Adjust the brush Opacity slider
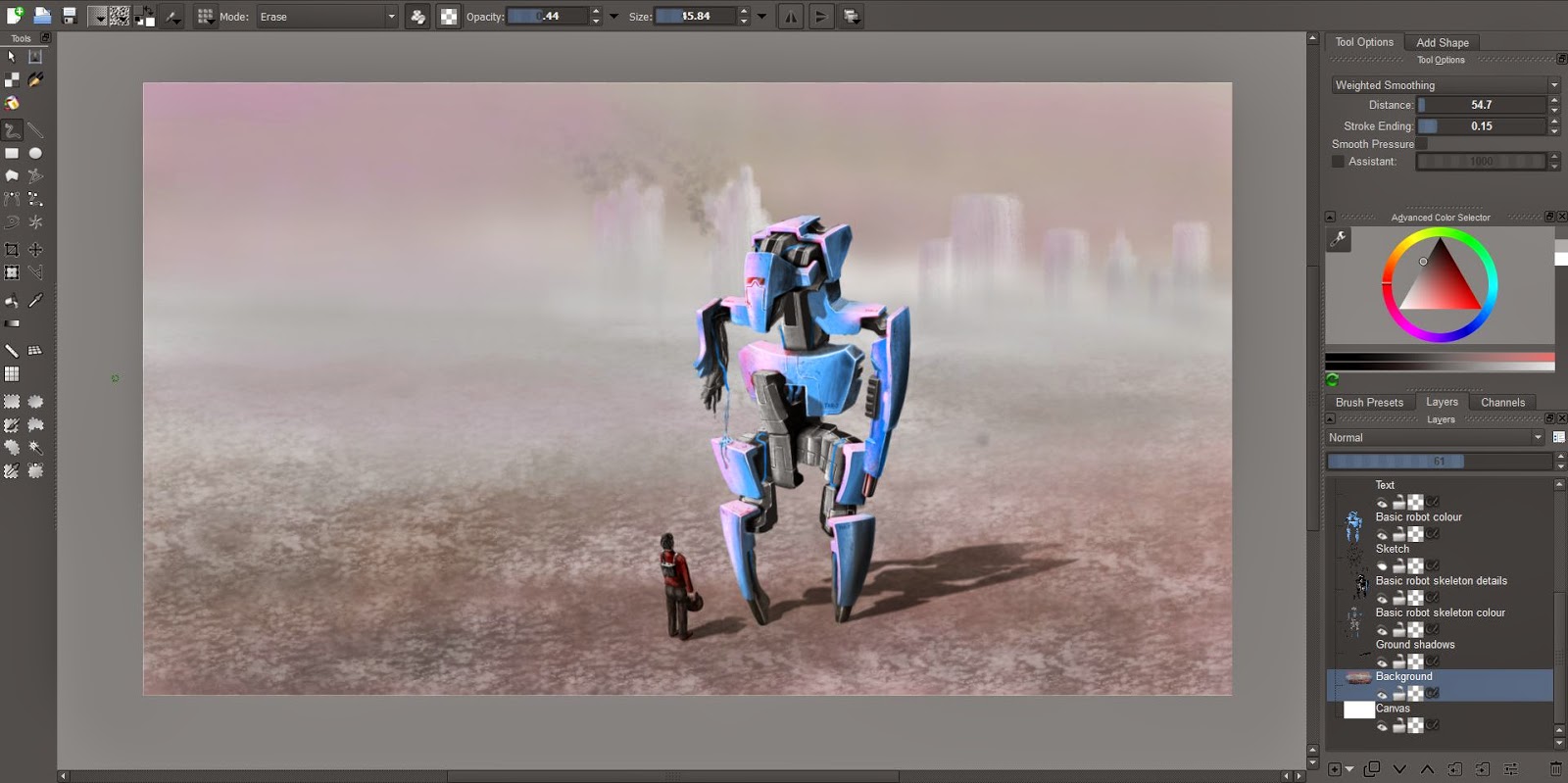This screenshot has height=783, width=1568. point(548,16)
